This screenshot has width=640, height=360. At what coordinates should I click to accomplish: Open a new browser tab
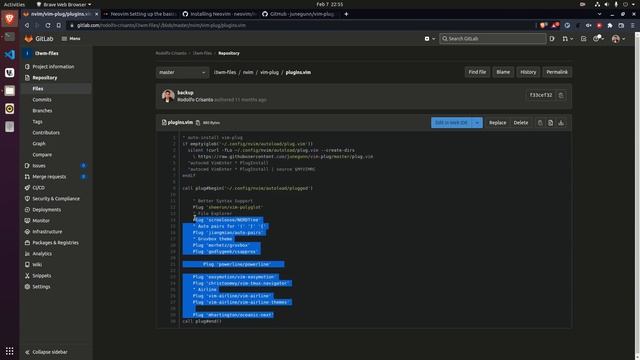coord(346,14)
